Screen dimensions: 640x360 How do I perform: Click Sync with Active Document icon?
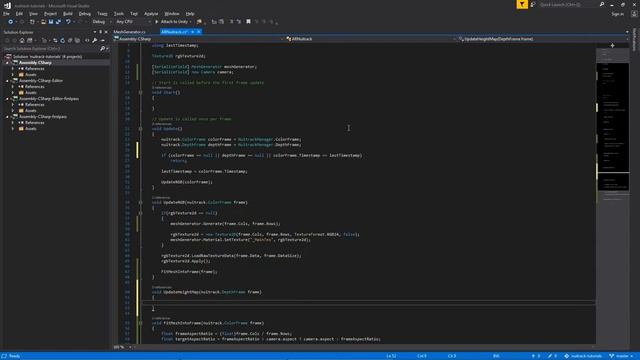[x=55, y=40]
